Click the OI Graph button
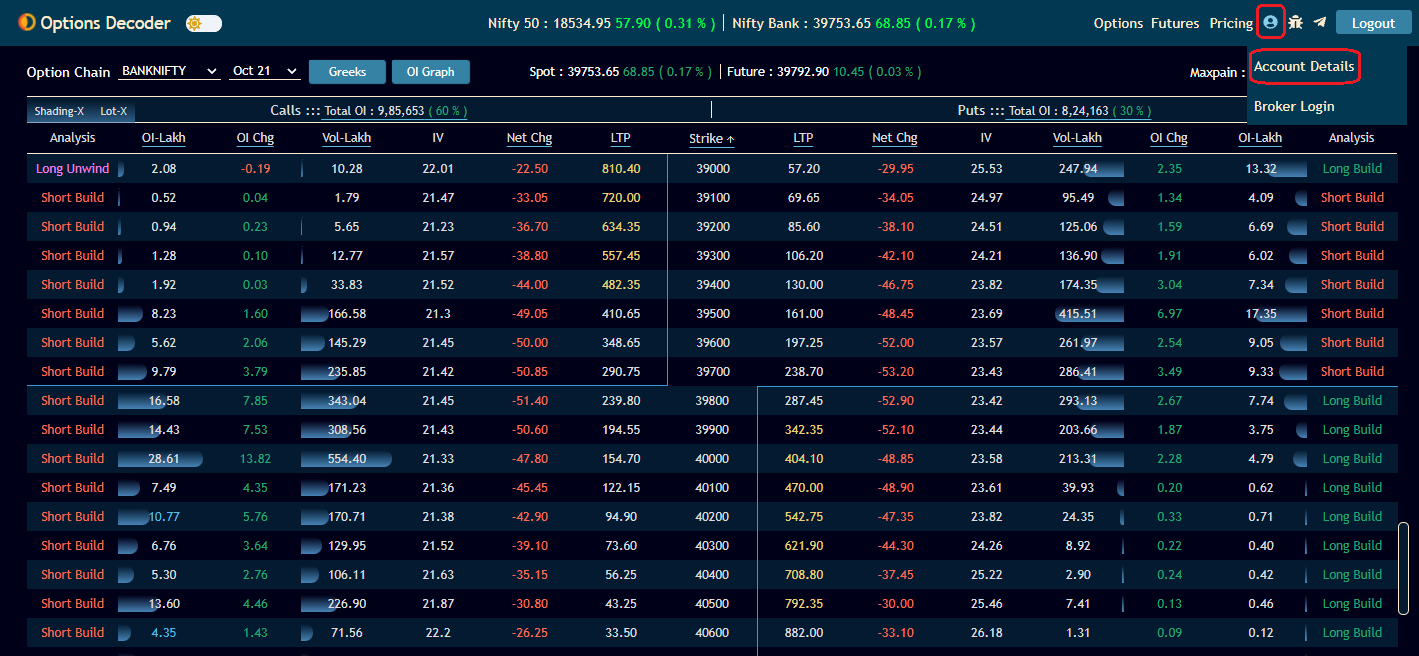 431,72
